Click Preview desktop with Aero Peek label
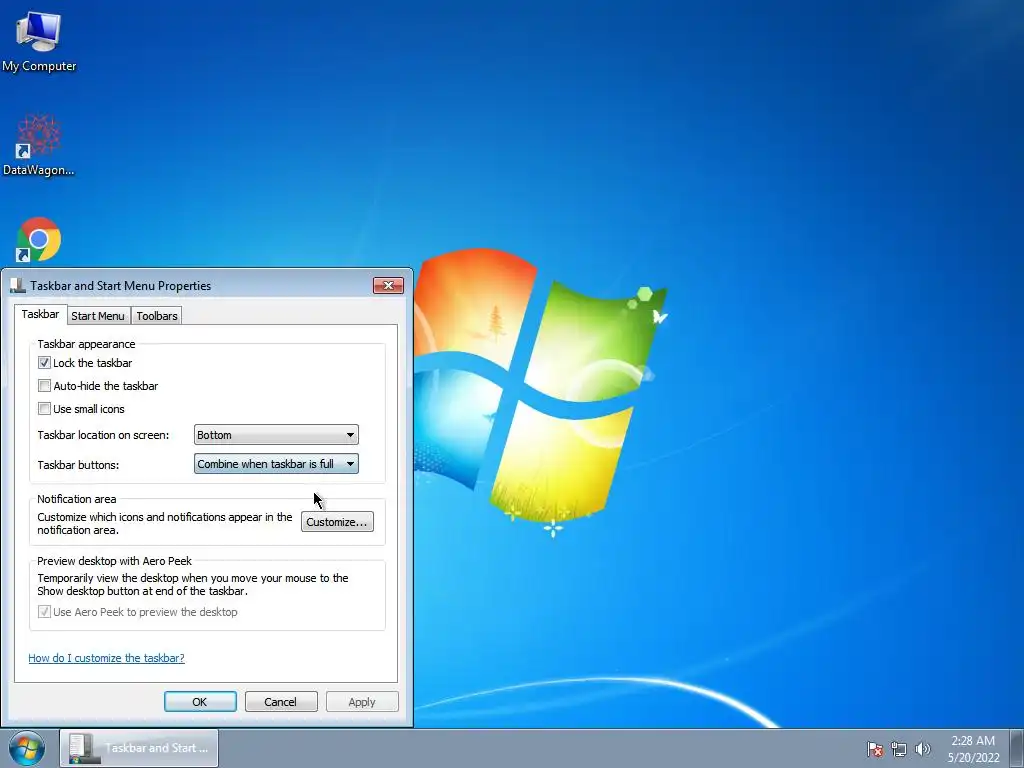1024x768 pixels. (114, 560)
